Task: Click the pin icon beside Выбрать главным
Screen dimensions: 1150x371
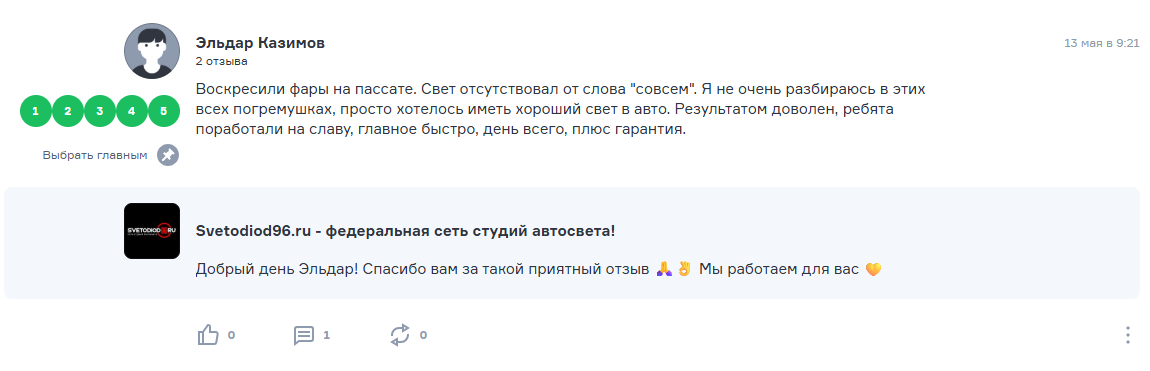Action: pos(168,155)
